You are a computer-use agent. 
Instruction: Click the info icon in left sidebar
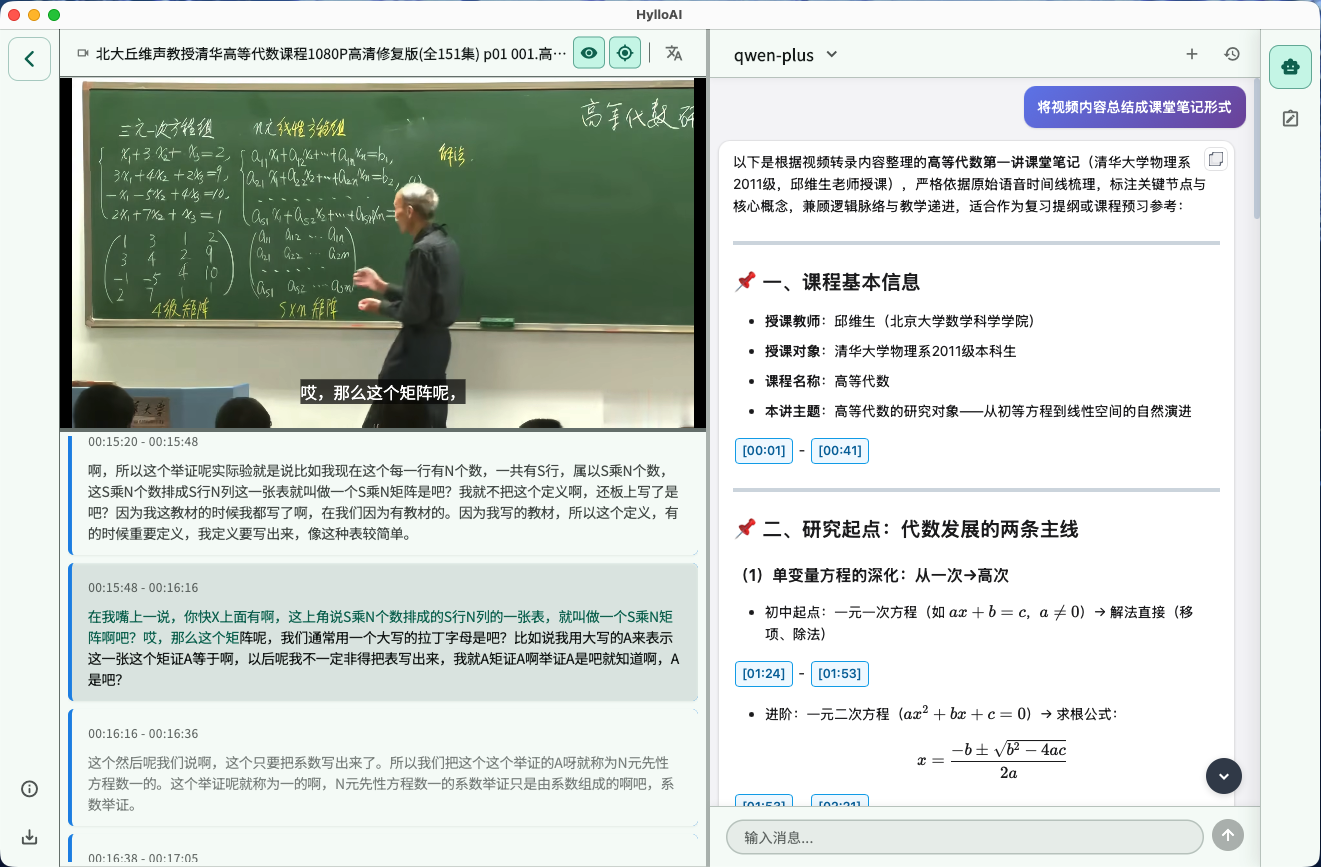click(x=30, y=789)
